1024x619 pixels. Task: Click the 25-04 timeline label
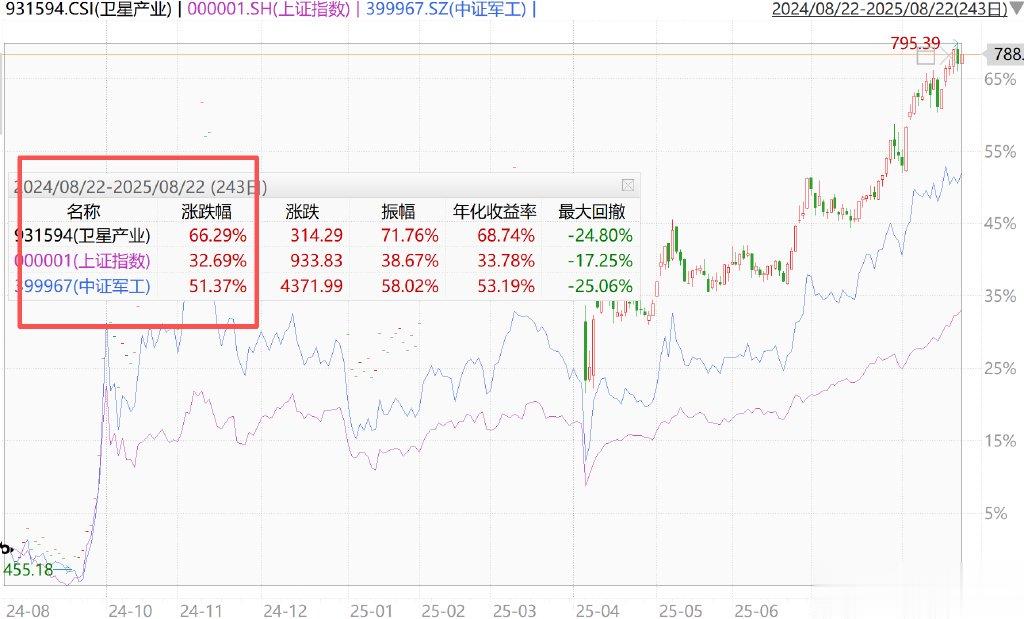[x=597, y=611]
